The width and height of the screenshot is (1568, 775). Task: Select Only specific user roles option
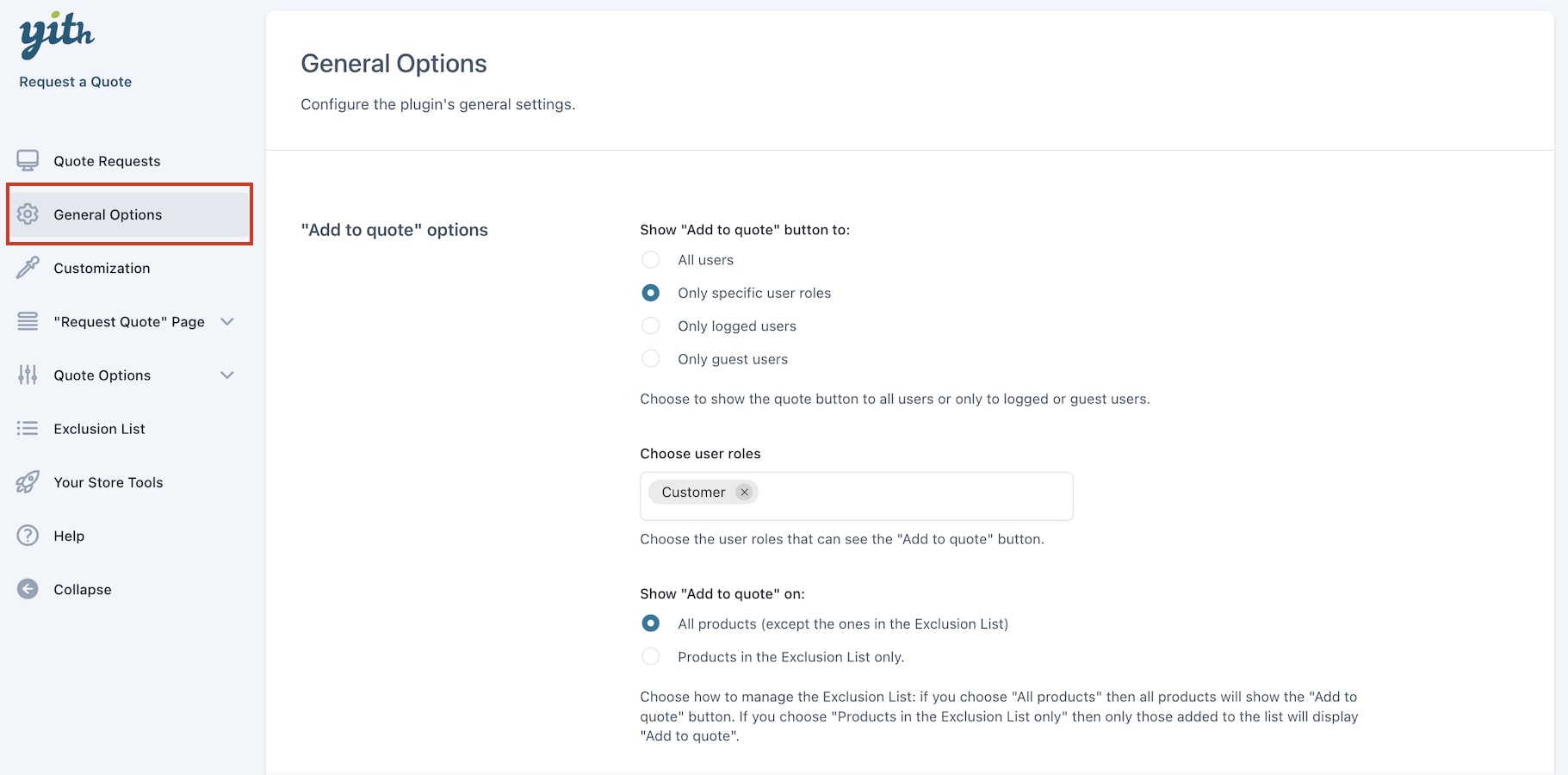(x=651, y=293)
